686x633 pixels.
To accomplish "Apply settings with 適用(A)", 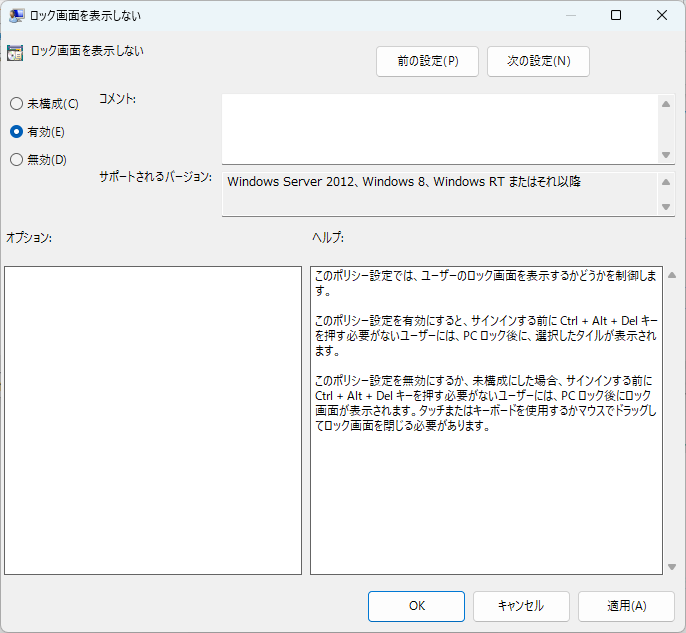I will [627, 606].
